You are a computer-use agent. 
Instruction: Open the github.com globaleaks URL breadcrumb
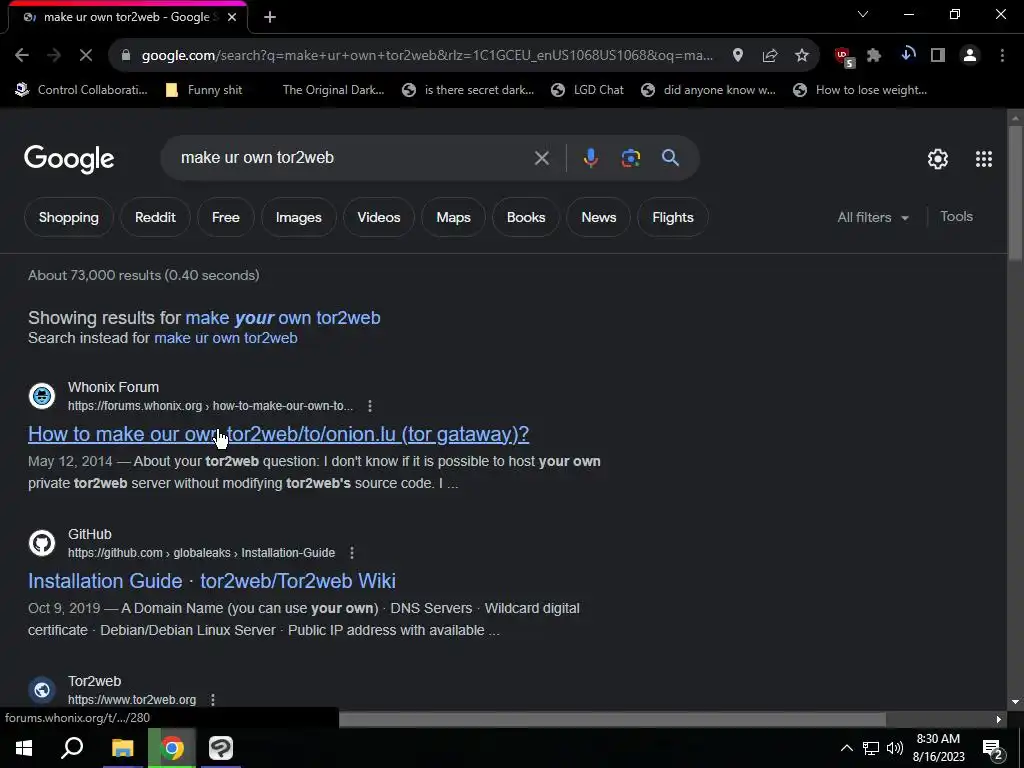(201, 553)
